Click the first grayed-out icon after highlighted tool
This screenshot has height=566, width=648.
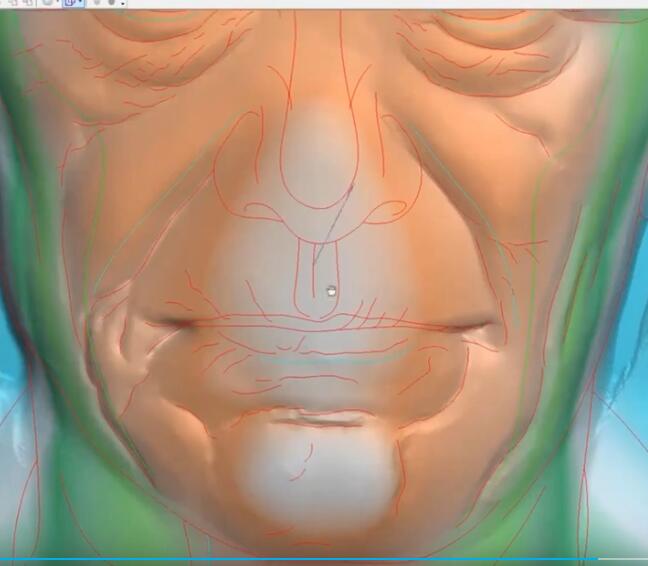click(98, 3)
